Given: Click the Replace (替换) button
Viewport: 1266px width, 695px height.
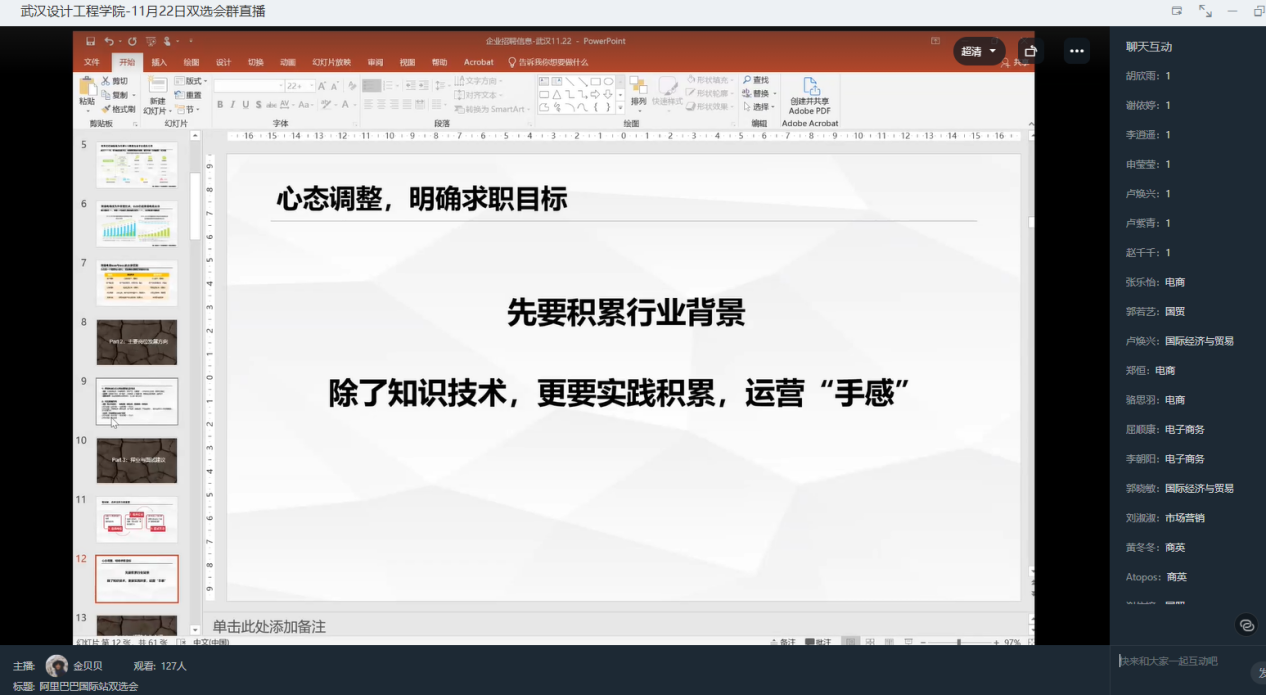Looking at the screenshot, I should coord(758,93).
